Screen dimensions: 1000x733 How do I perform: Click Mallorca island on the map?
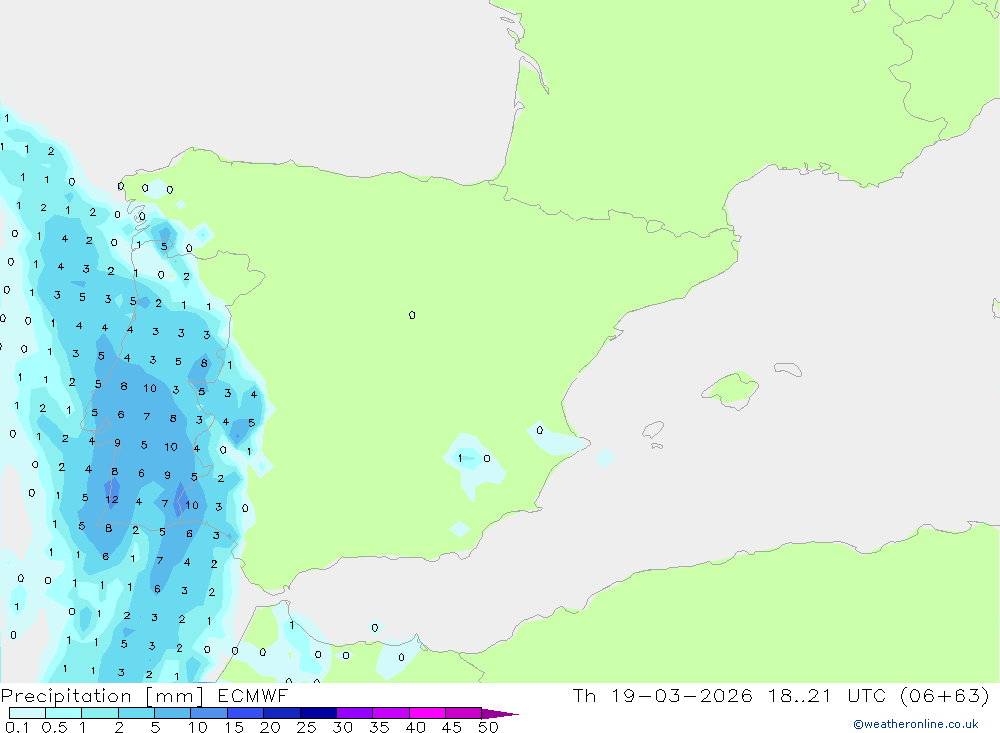point(731,390)
